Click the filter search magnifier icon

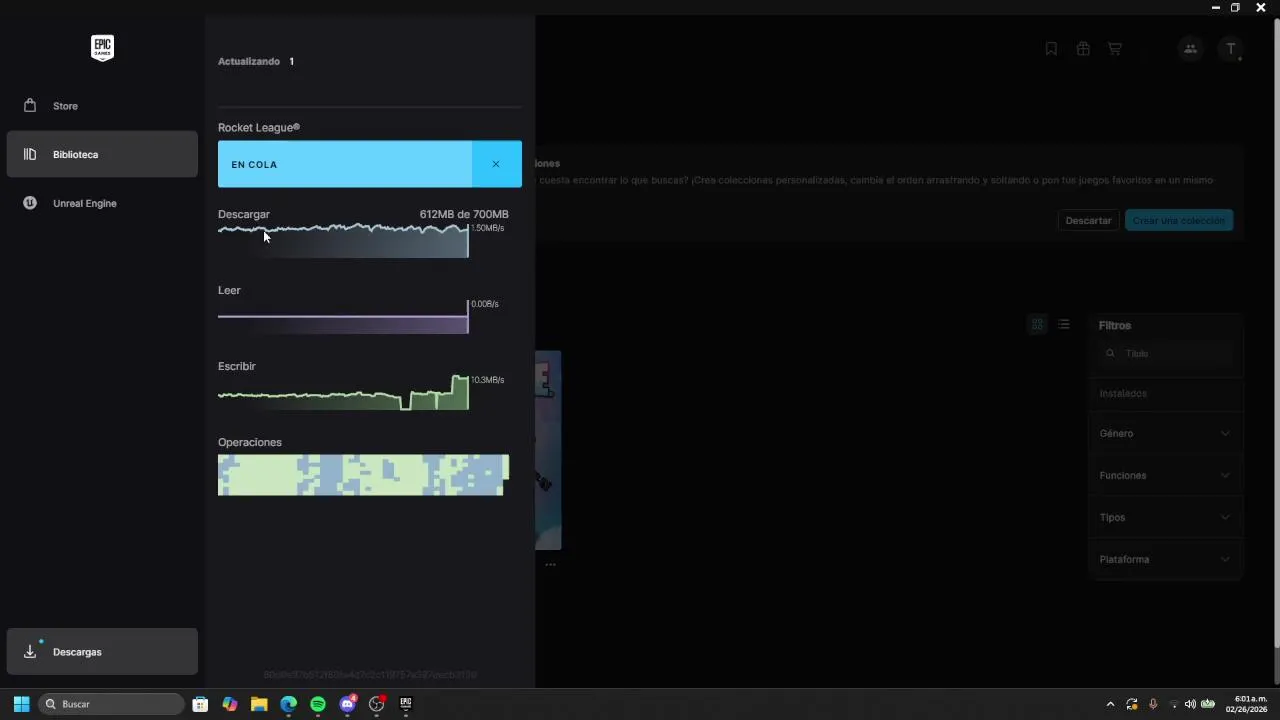pos(1110,353)
